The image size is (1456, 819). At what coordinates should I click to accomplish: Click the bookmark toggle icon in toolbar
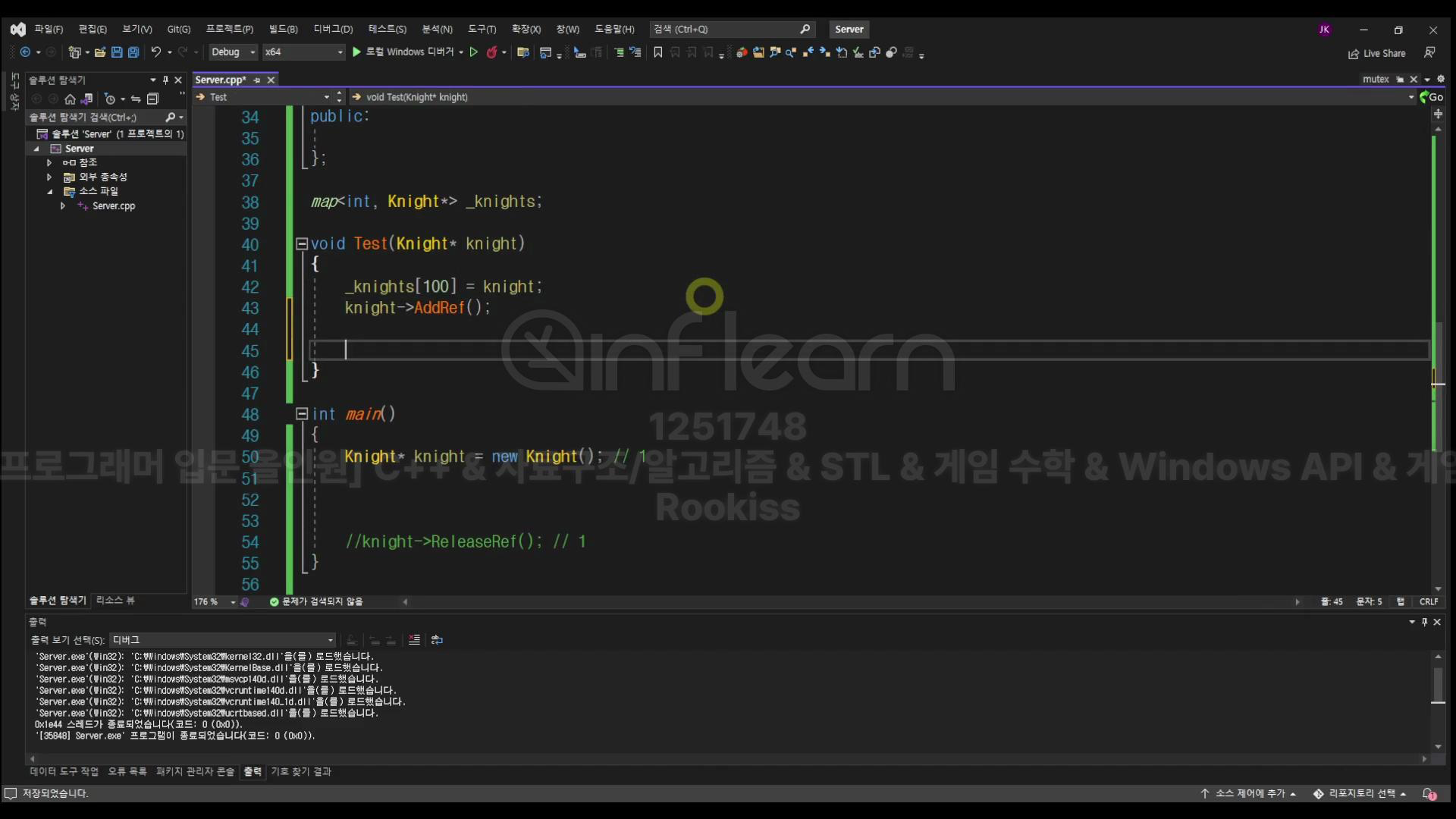point(657,52)
